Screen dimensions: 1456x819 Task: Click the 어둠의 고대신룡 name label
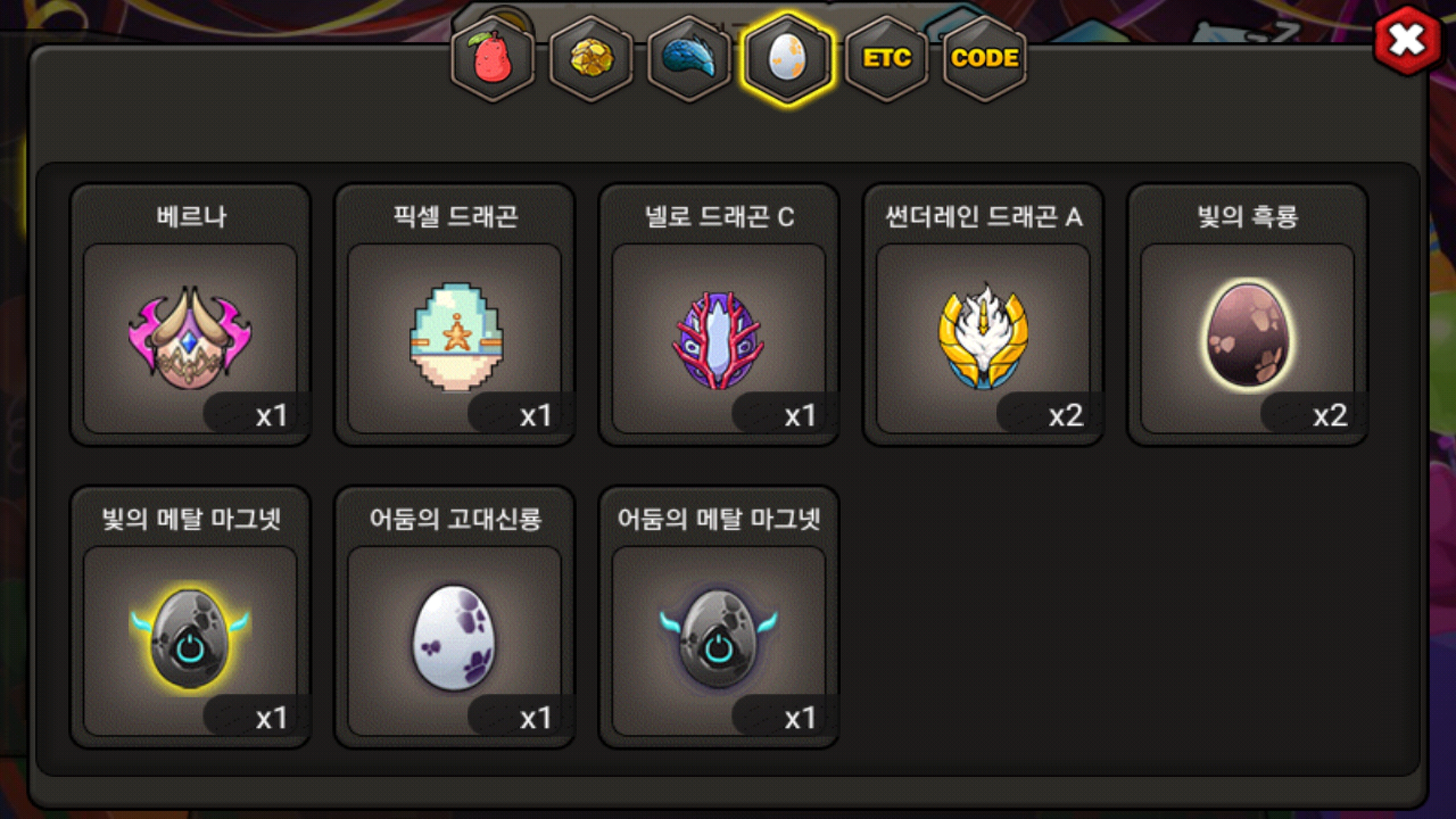point(455,519)
